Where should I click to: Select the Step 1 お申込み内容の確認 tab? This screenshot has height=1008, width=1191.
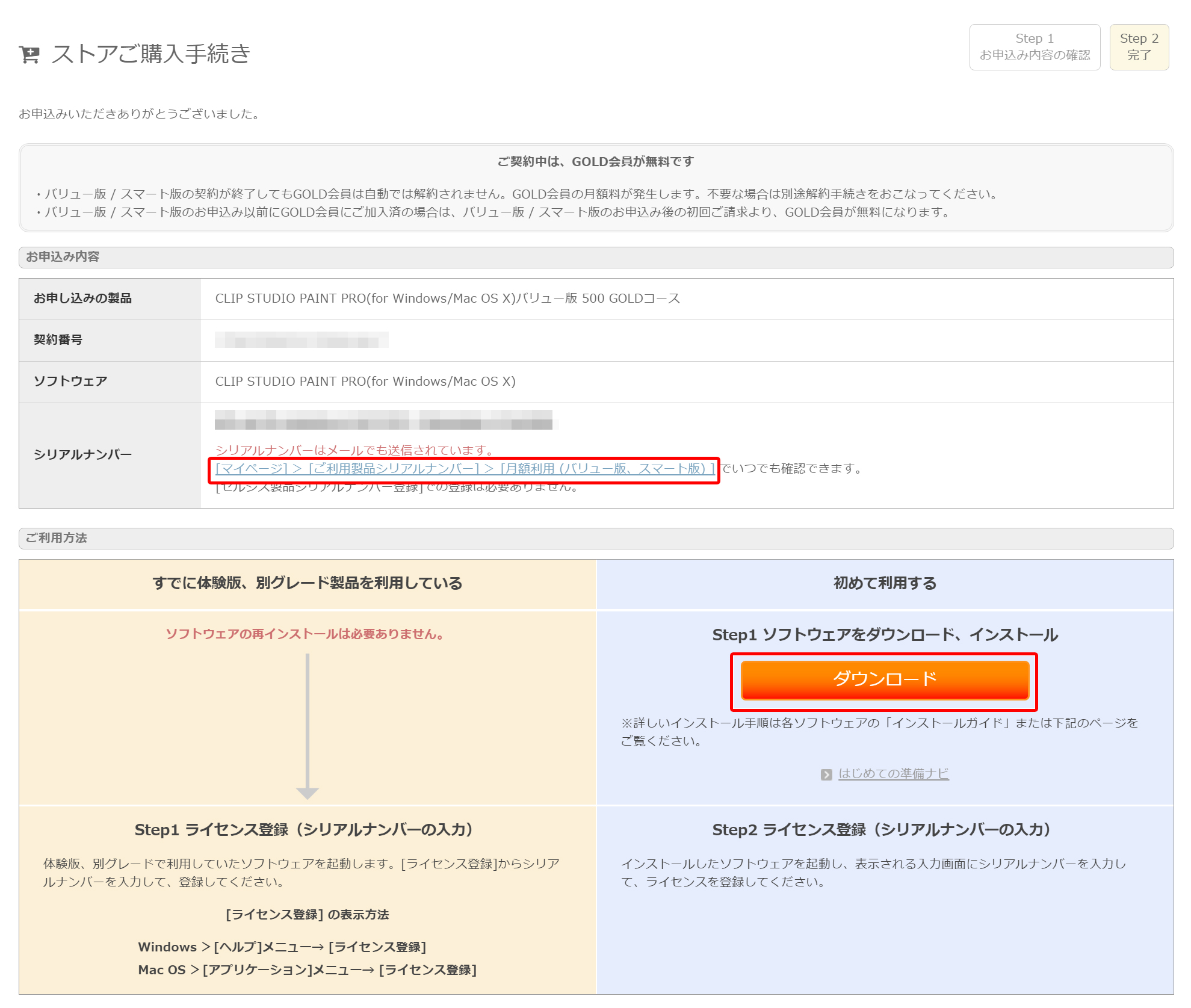1035,47
